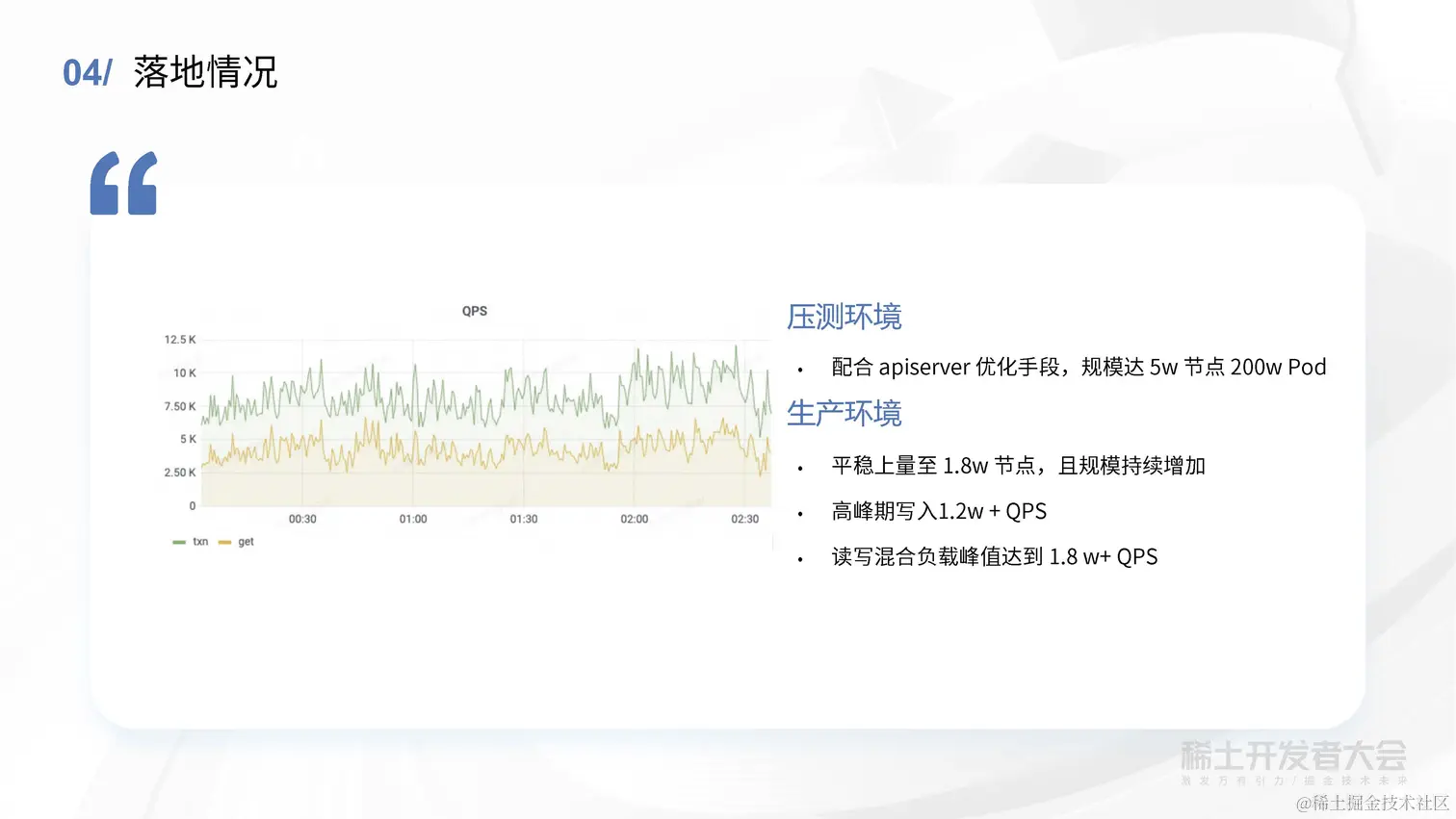Click the 01:30 time axis label
The height and width of the screenshot is (819, 1456).
click(524, 519)
